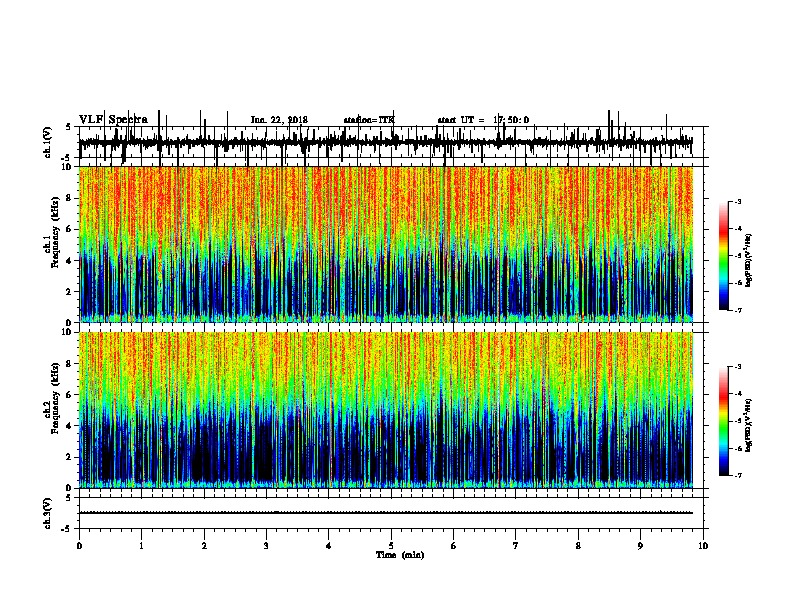Viewport: 792px width, 612px height.
Task: Click the '-3' tick of ch.1 colorbar
Action: [x=737, y=201]
